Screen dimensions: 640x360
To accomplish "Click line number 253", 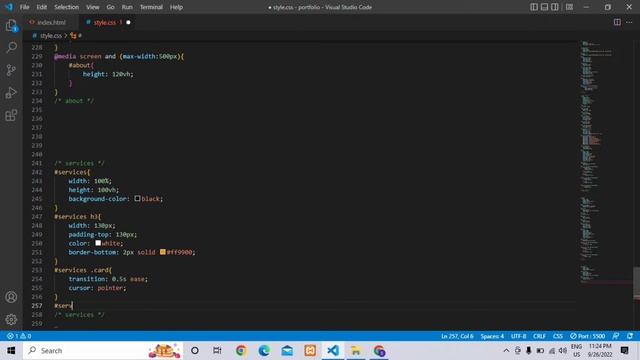I will [x=37, y=270].
